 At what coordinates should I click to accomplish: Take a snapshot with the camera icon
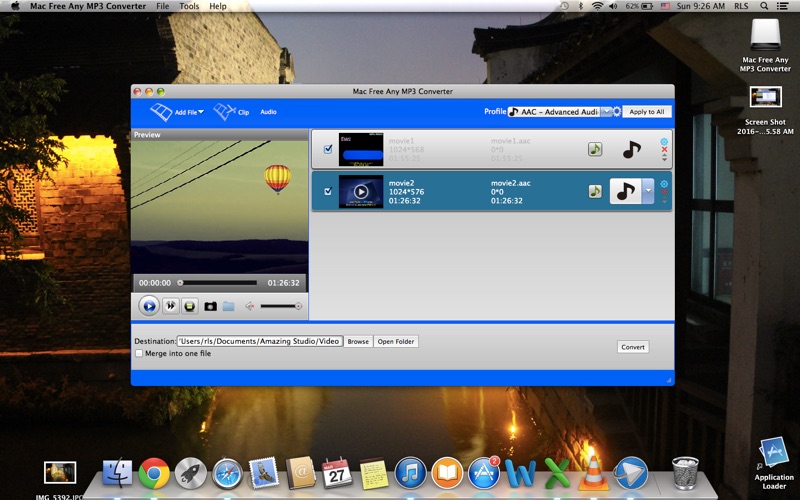coord(210,306)
